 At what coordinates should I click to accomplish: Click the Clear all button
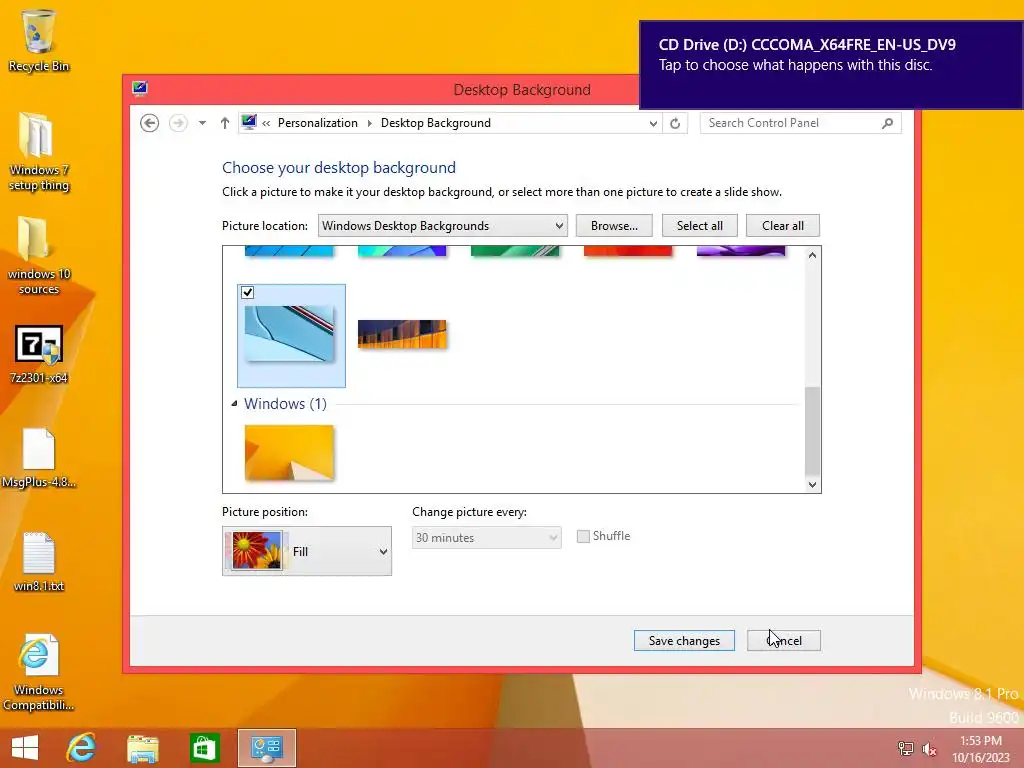coord(782,226)
